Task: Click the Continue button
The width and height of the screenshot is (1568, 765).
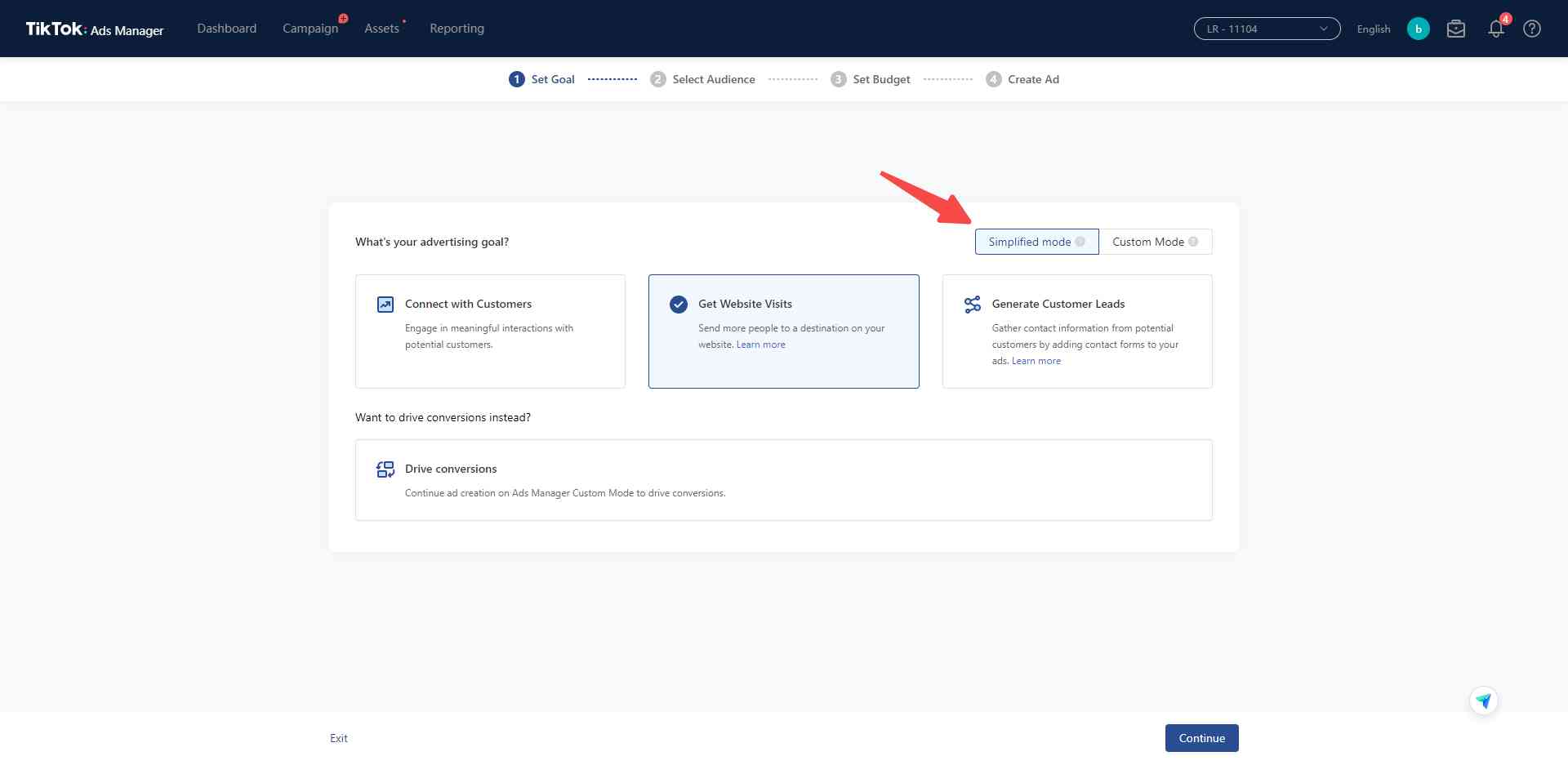Action: [x=1201, y=738]
